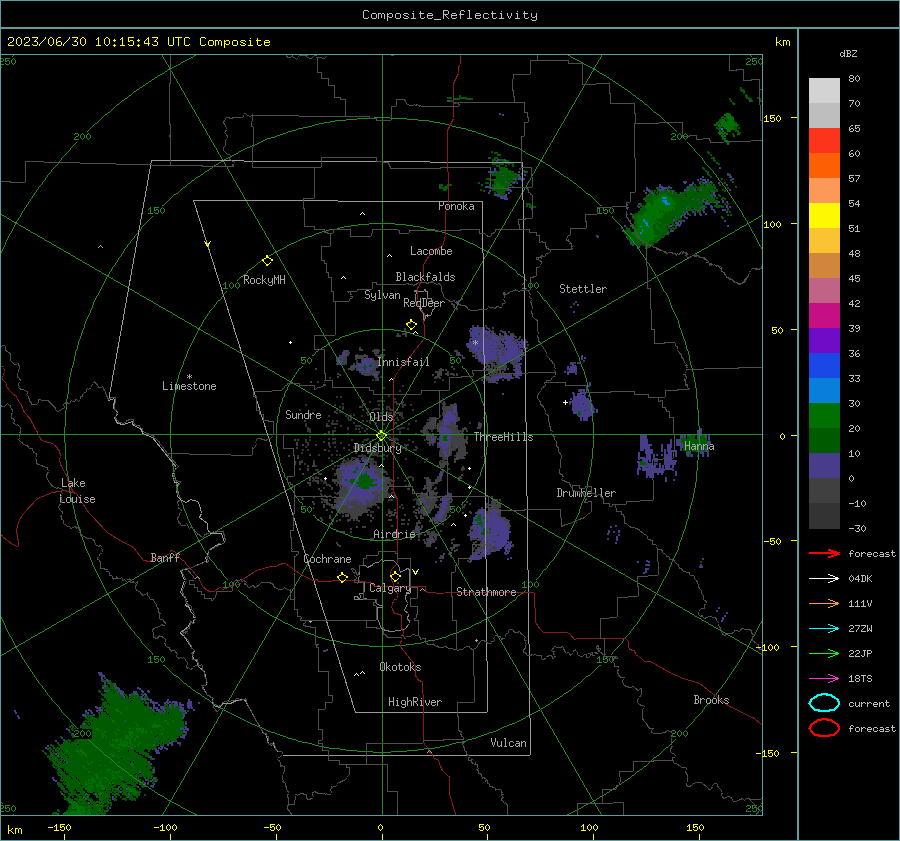Click the red forecast ellipse icon
The width and height of the screenshot is (900, 841).
[x=824, y=728]
